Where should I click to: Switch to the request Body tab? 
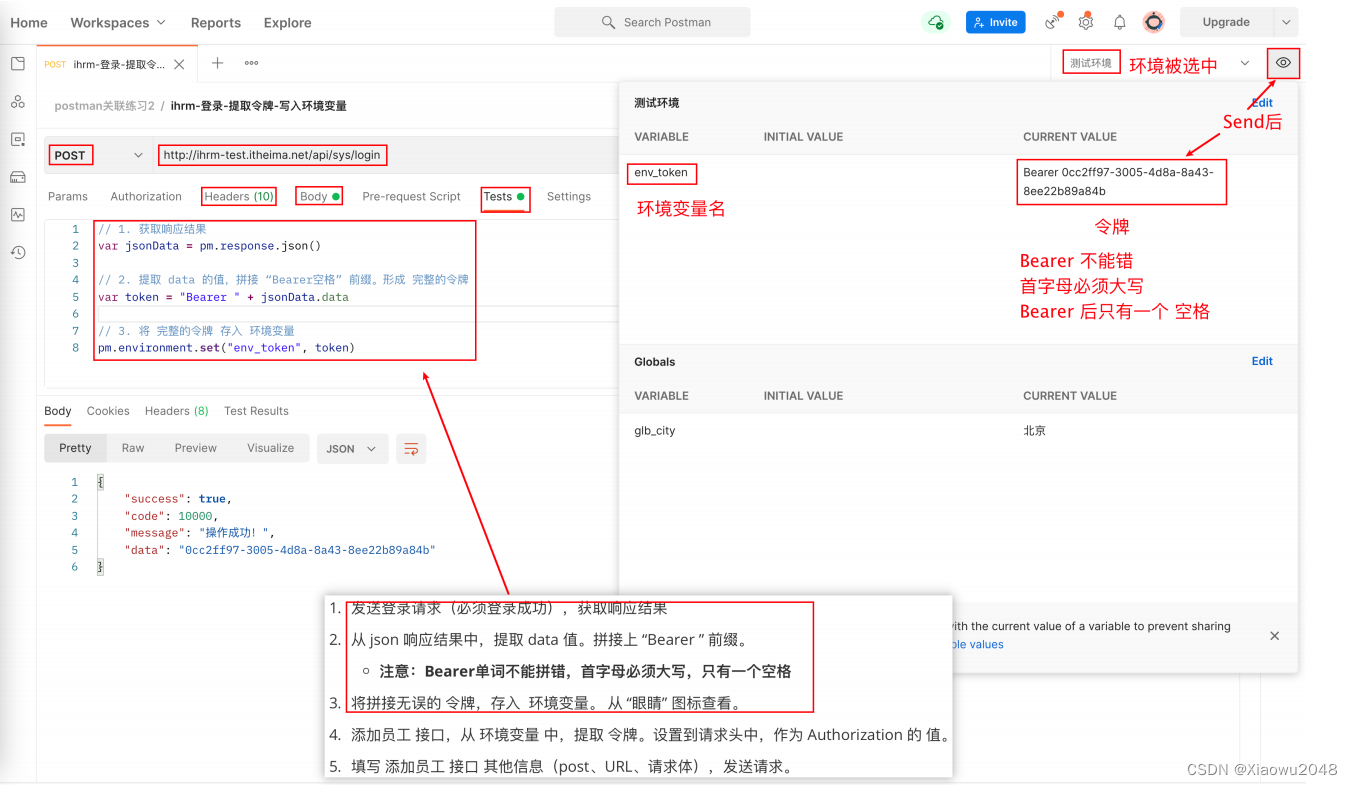click(320, 197)
